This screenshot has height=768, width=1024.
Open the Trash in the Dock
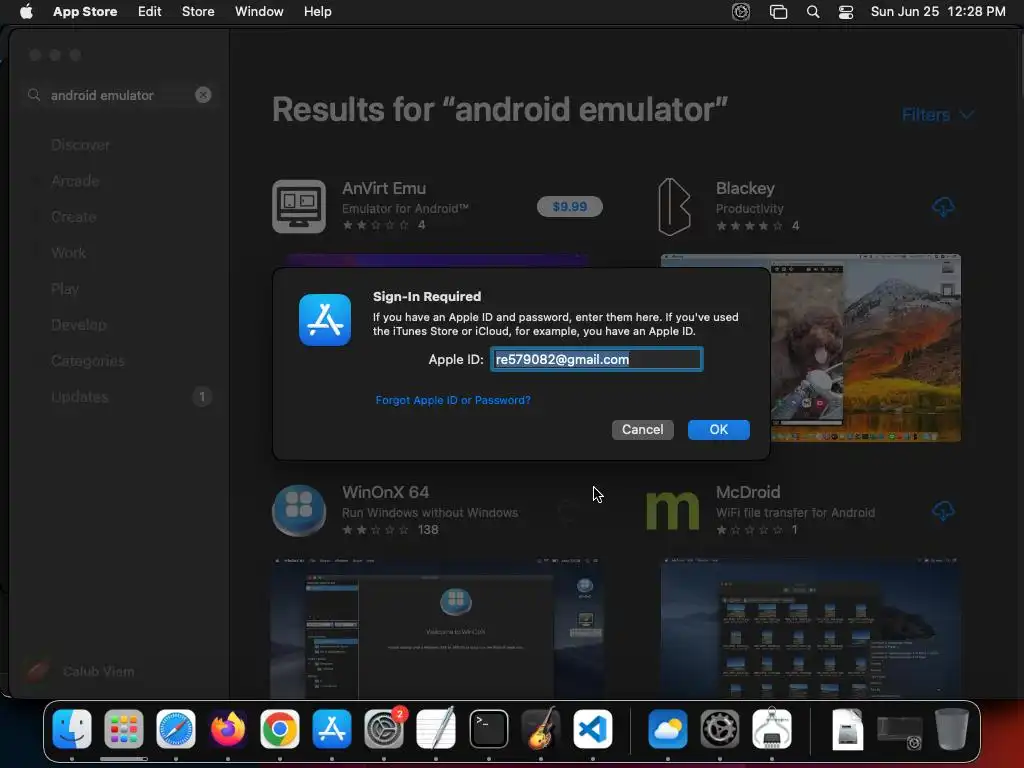click(x=952, y=729)
